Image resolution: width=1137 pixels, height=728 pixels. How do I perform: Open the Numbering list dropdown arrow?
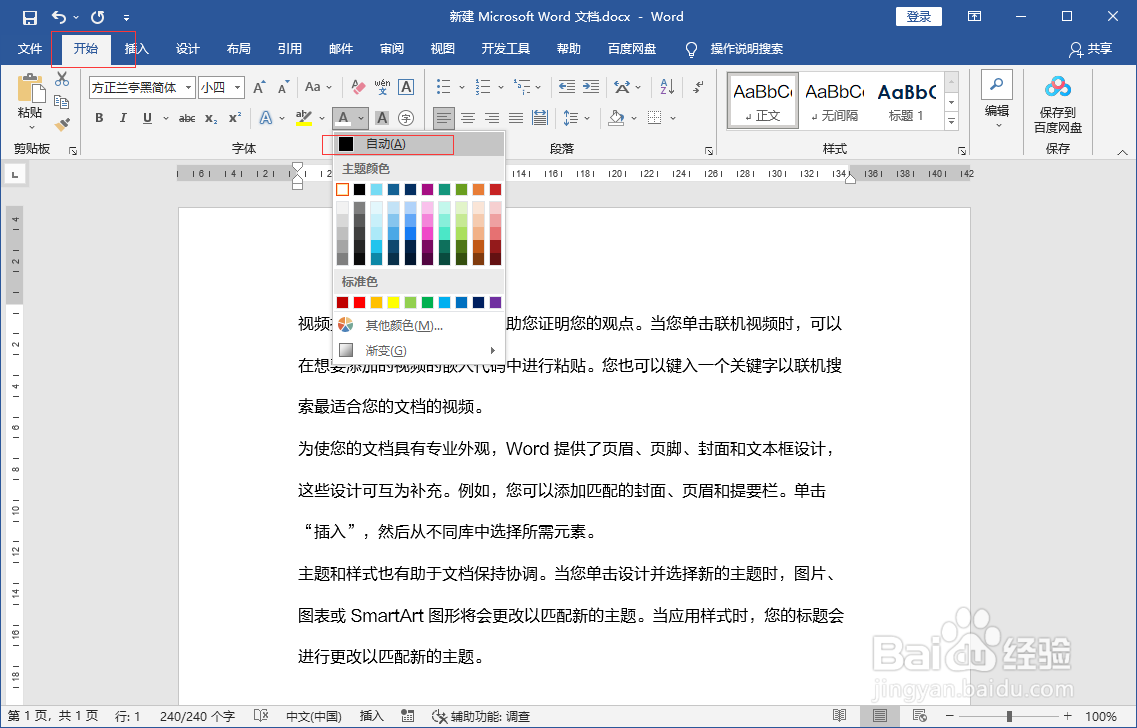coord(500,88)
